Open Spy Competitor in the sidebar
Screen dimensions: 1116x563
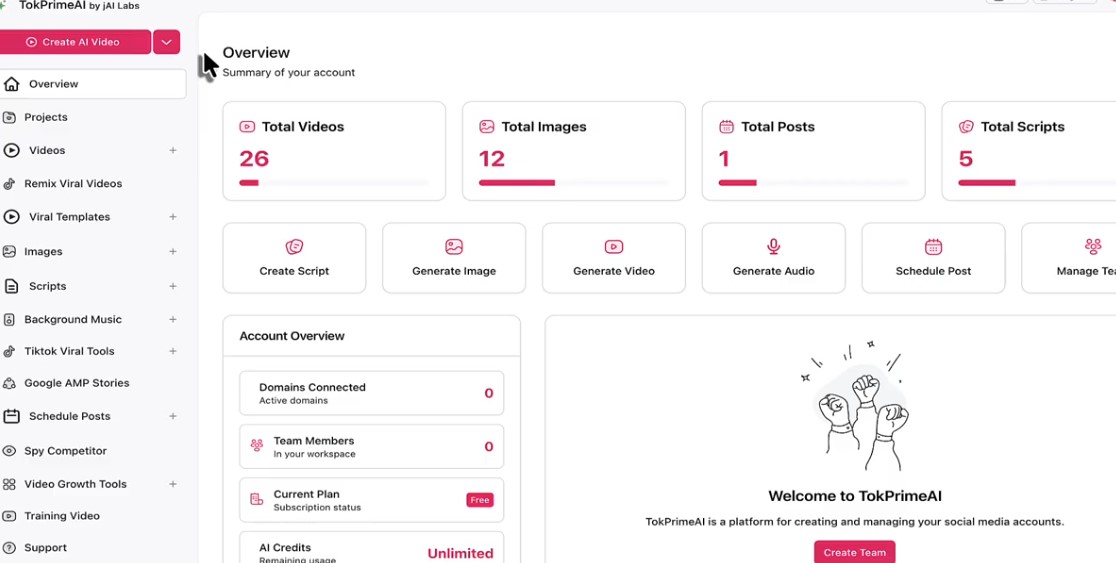(x=65, y=451)
